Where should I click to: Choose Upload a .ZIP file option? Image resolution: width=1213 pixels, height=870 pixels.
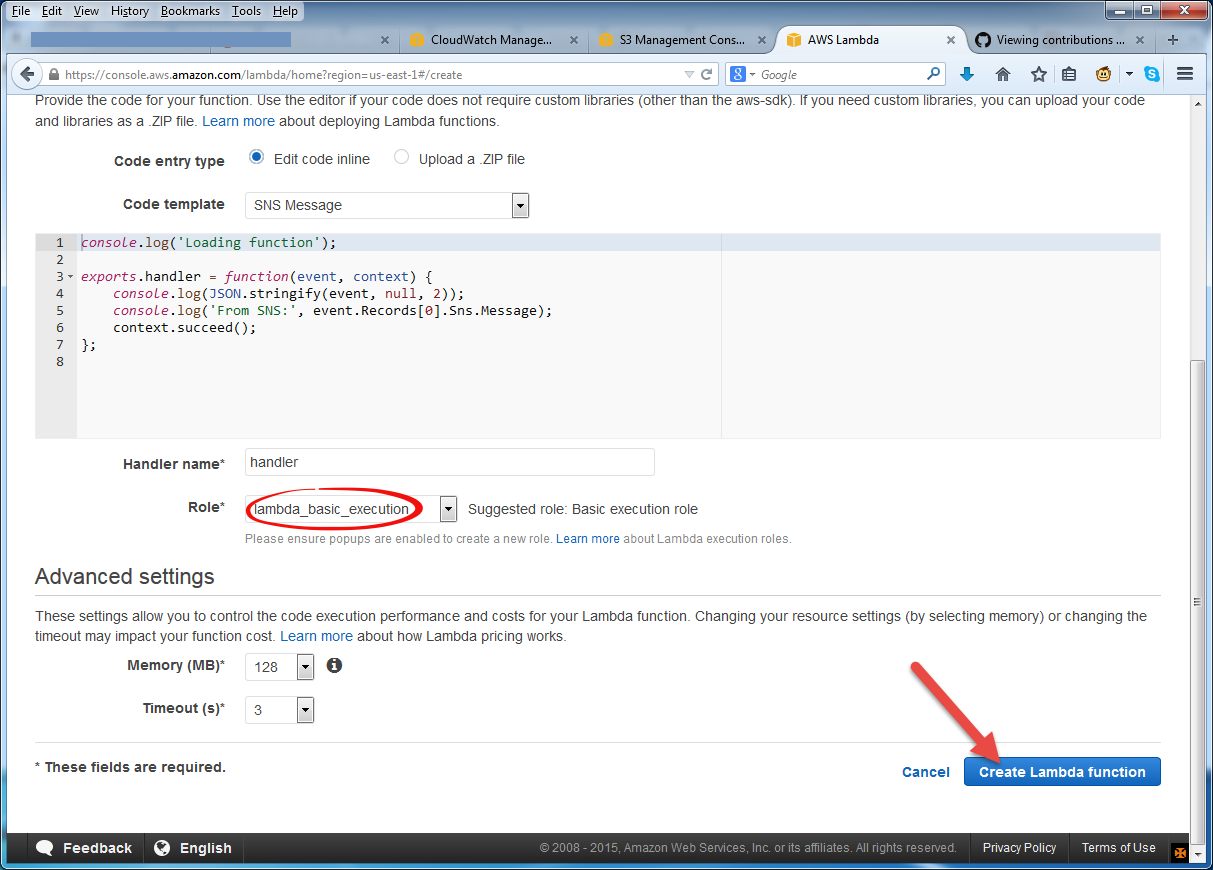pyautogui.click(x=399, y=158)
